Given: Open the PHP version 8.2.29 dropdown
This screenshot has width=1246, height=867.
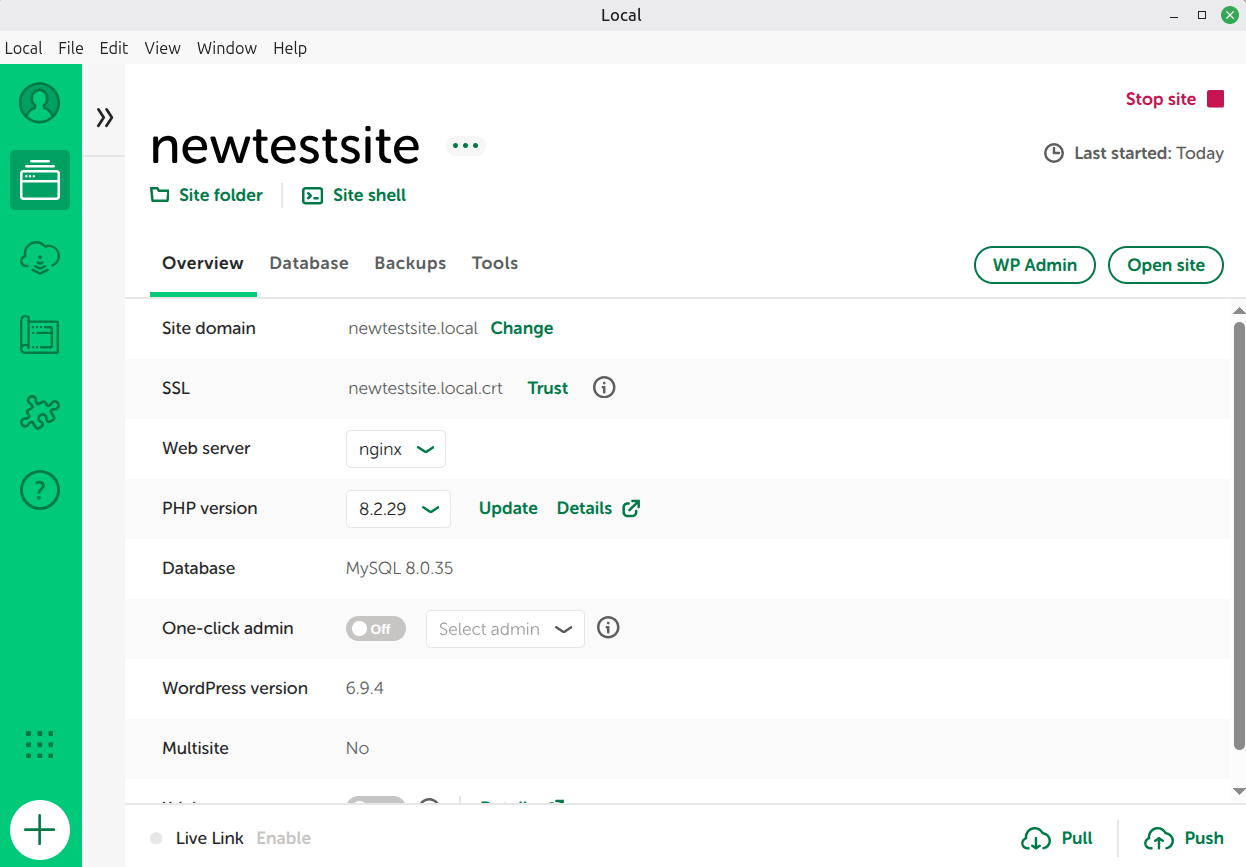Looking at the screenshot, I should click(x=398, y=509).
